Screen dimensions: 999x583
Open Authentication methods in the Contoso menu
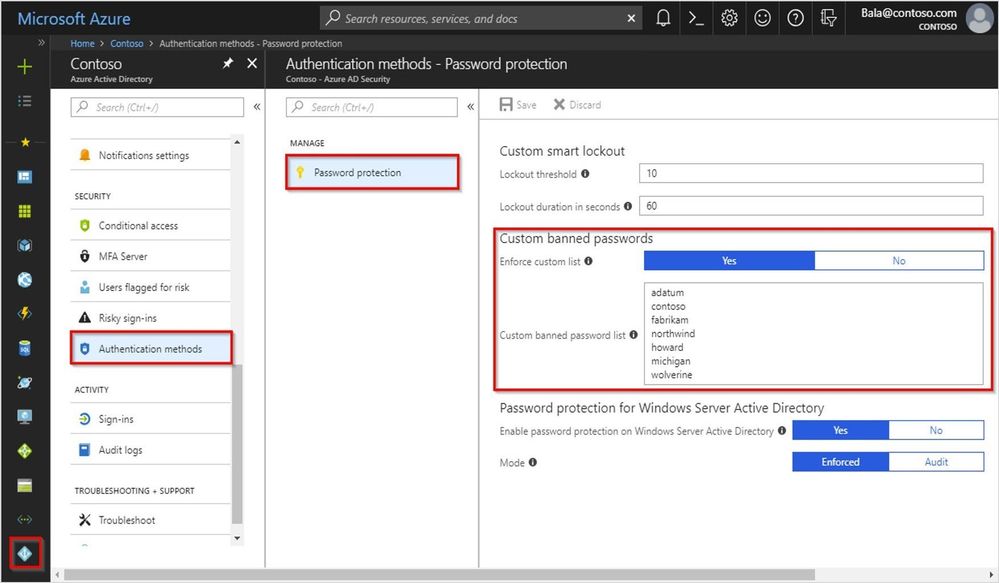point(150,348)
